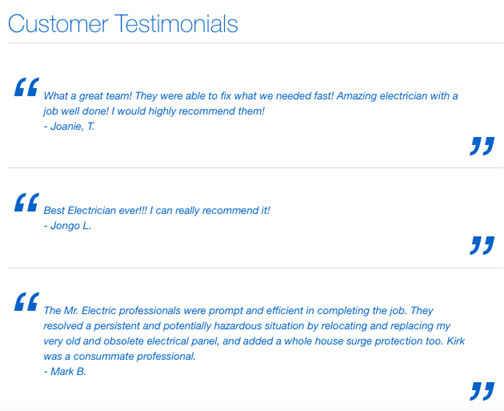Click closing quote mark of Mark's testimonial
This screenshot has height=411, width=504.
pyautogui.click(x=482, y=391)
